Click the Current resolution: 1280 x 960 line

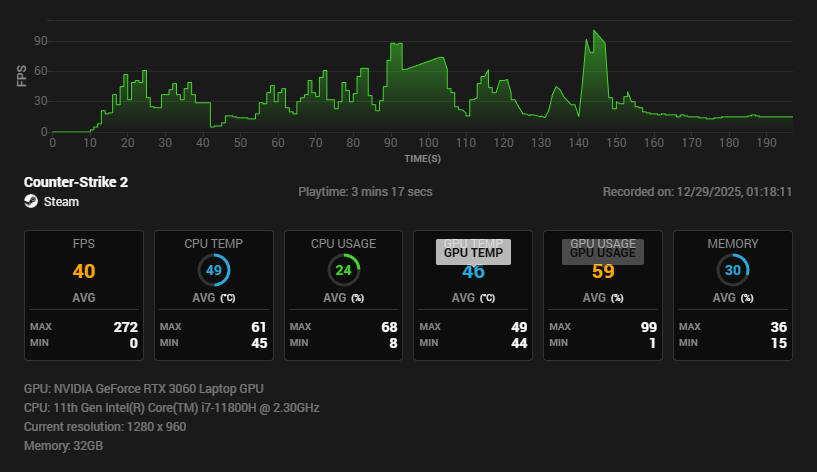tap(105, 427)
